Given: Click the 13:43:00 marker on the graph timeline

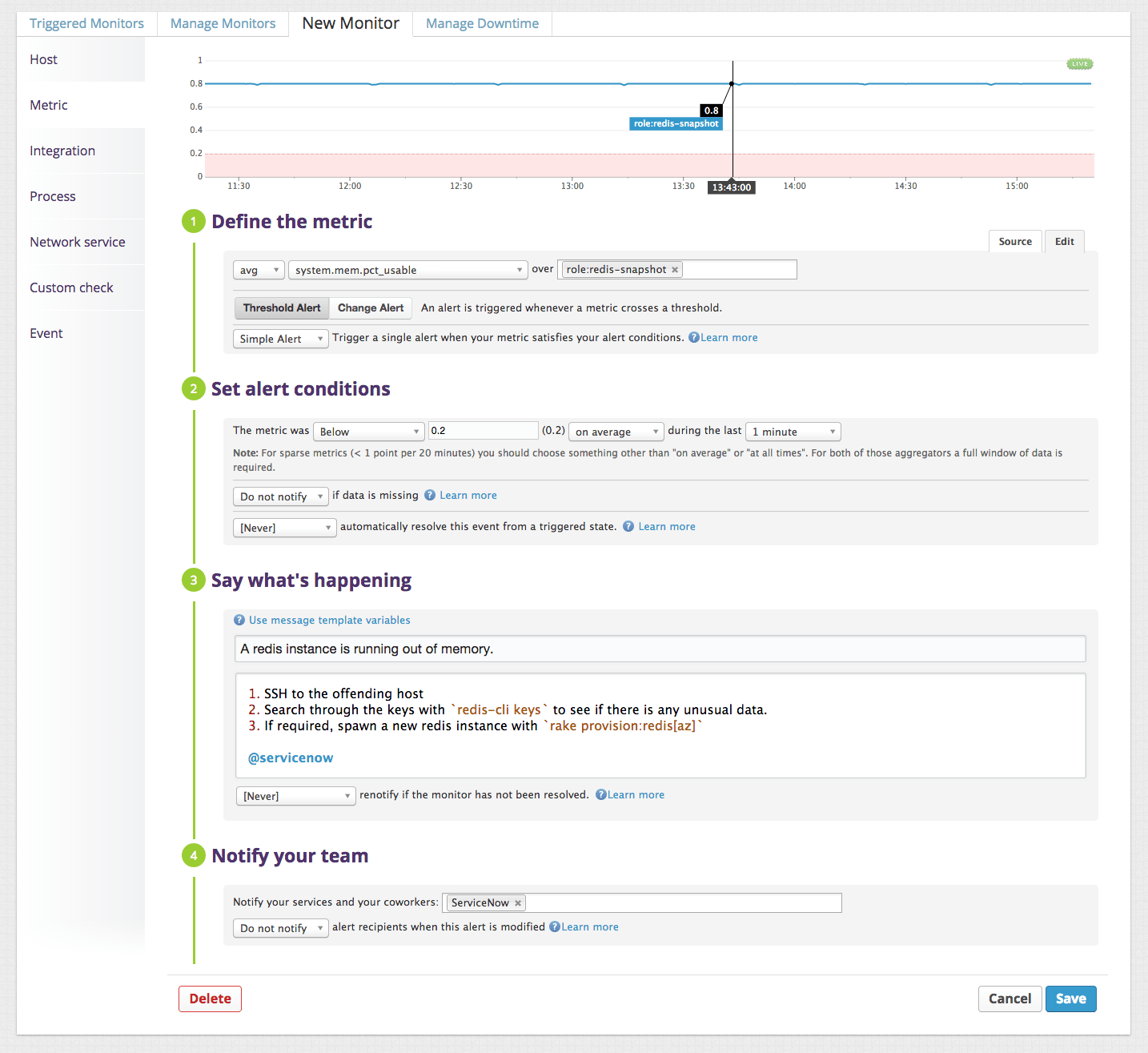Looking at the screenshot, I should tap(732, 187).
